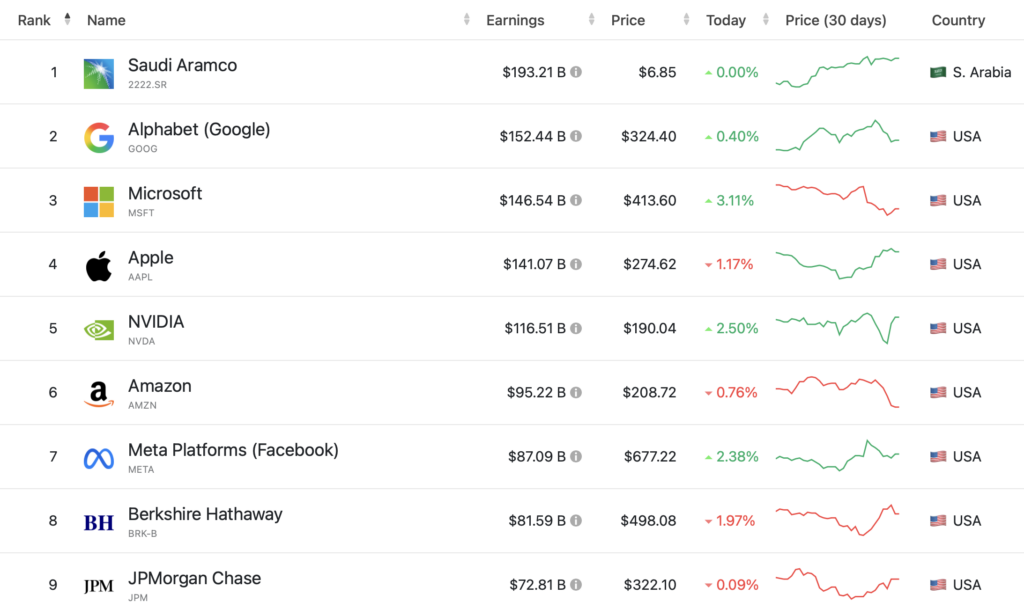Click the Alphabet Google logo icon
1024x616 pixels.
[x=99, y=137]
